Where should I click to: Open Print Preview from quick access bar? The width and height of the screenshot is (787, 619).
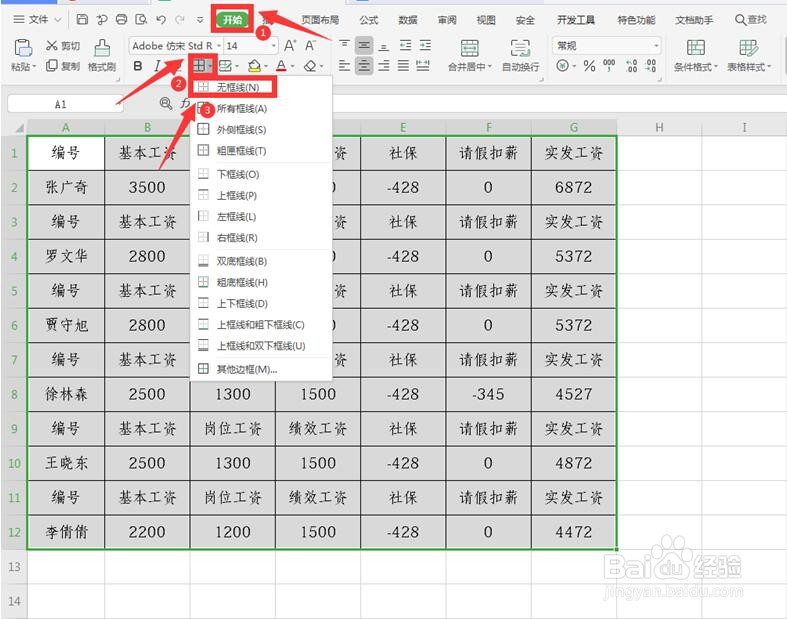tap(142, 20)
